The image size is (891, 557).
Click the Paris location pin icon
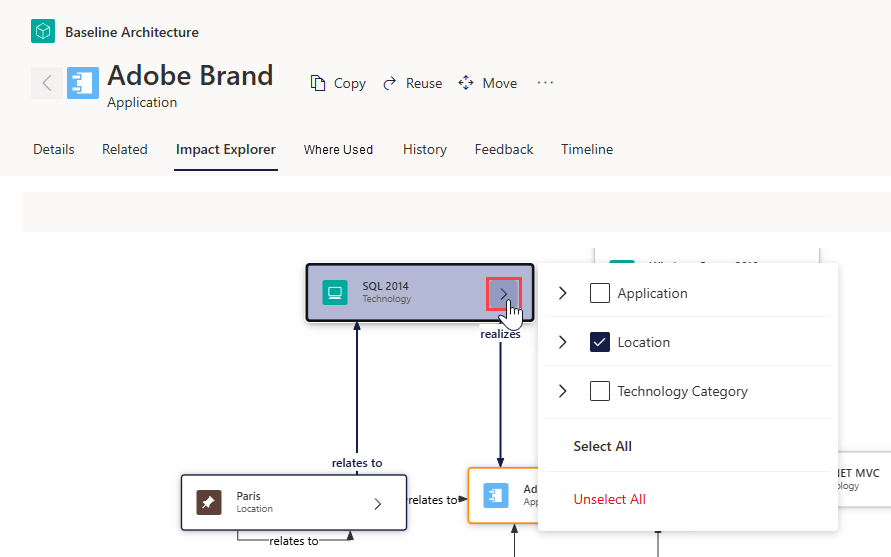[x=209, y=502]
